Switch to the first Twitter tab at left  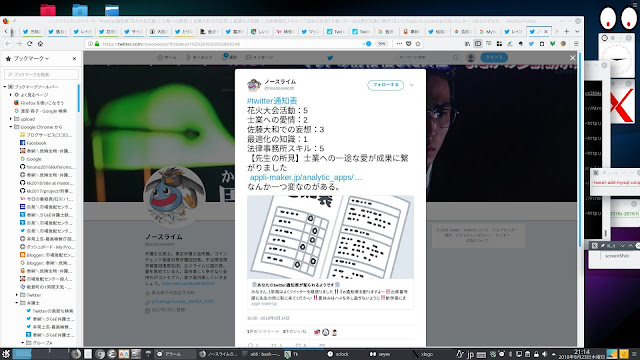pos(31,31)
